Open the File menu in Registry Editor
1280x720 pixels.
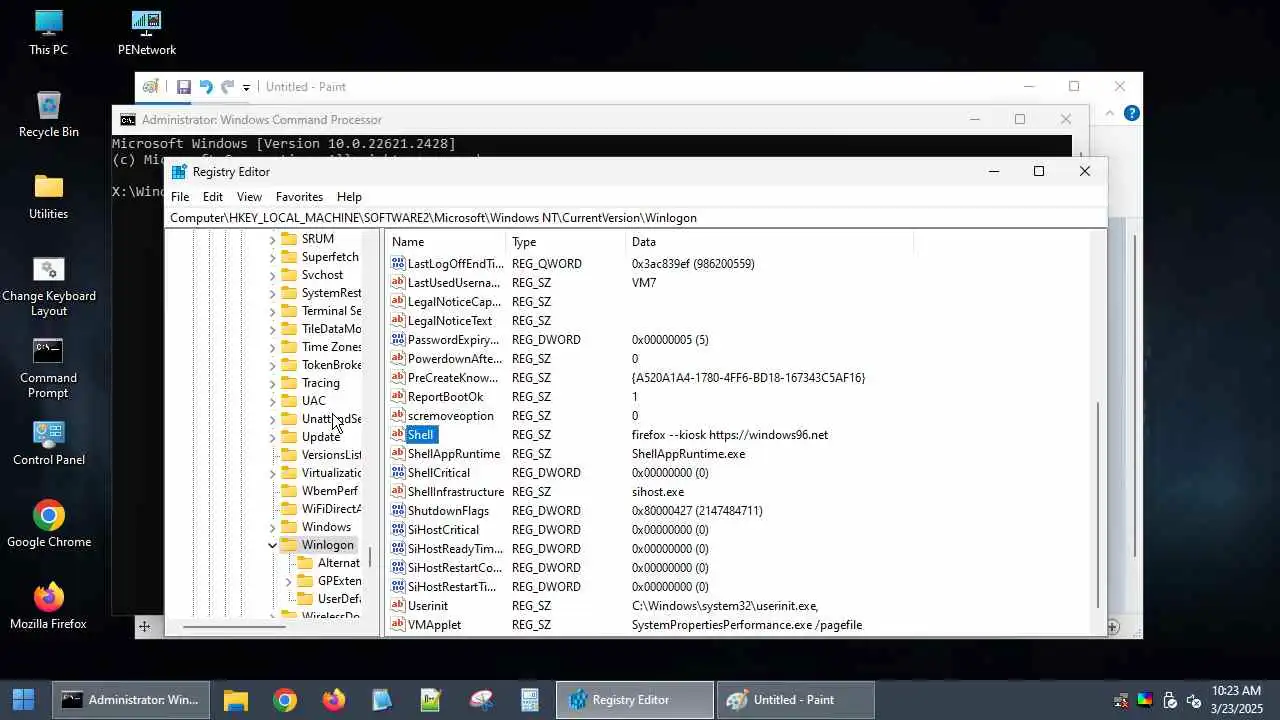coord(180,197)
